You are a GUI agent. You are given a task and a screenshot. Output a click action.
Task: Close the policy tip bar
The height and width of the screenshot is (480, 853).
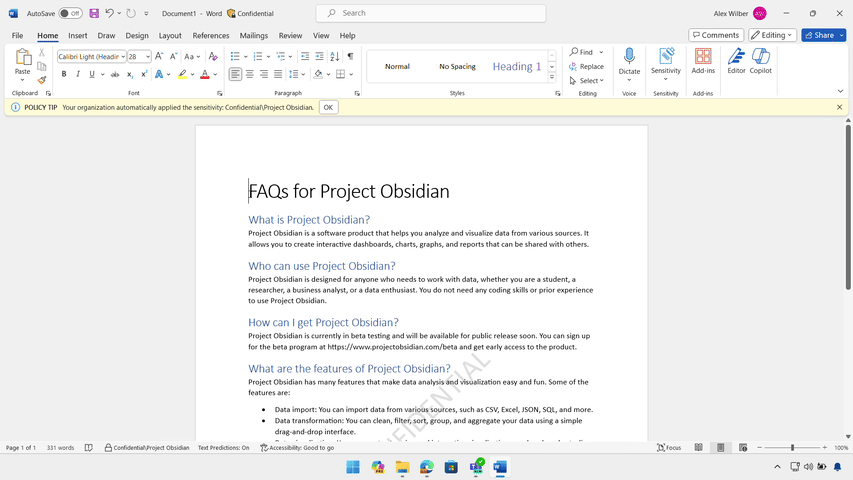[x=839, y=107]
